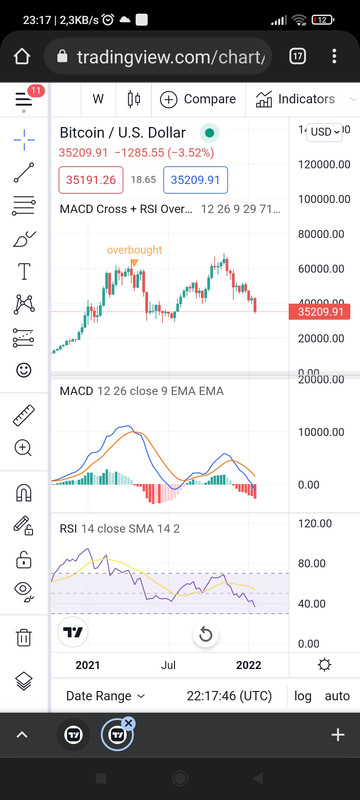Open the browser three-dot menu
360x800 pixels.
[x=334, y=57]
